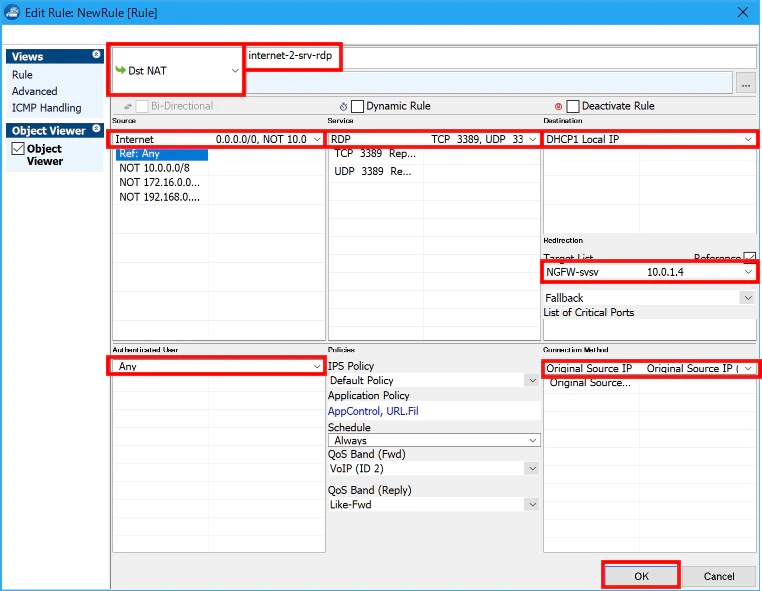Select the UDP 3389 service entry
The width and height of the screenshot is (762, 591).
click(373, 171)
